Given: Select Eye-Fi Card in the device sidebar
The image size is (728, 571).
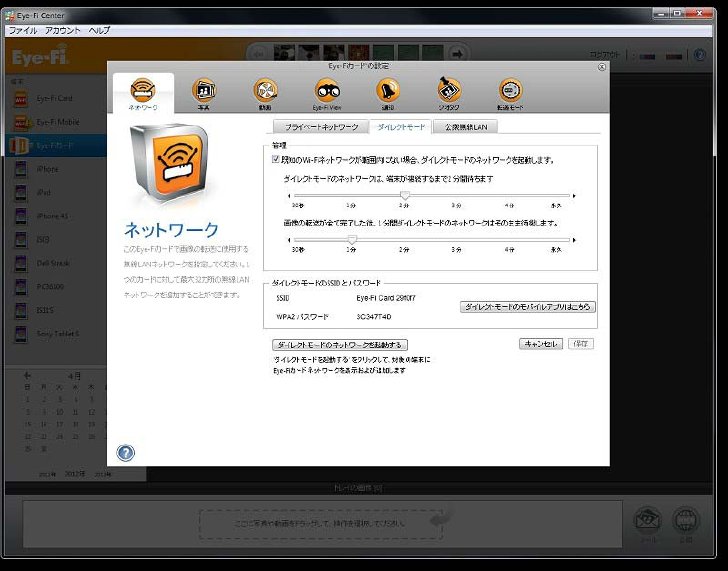Looking at the screenshot, I should [56, 98].
